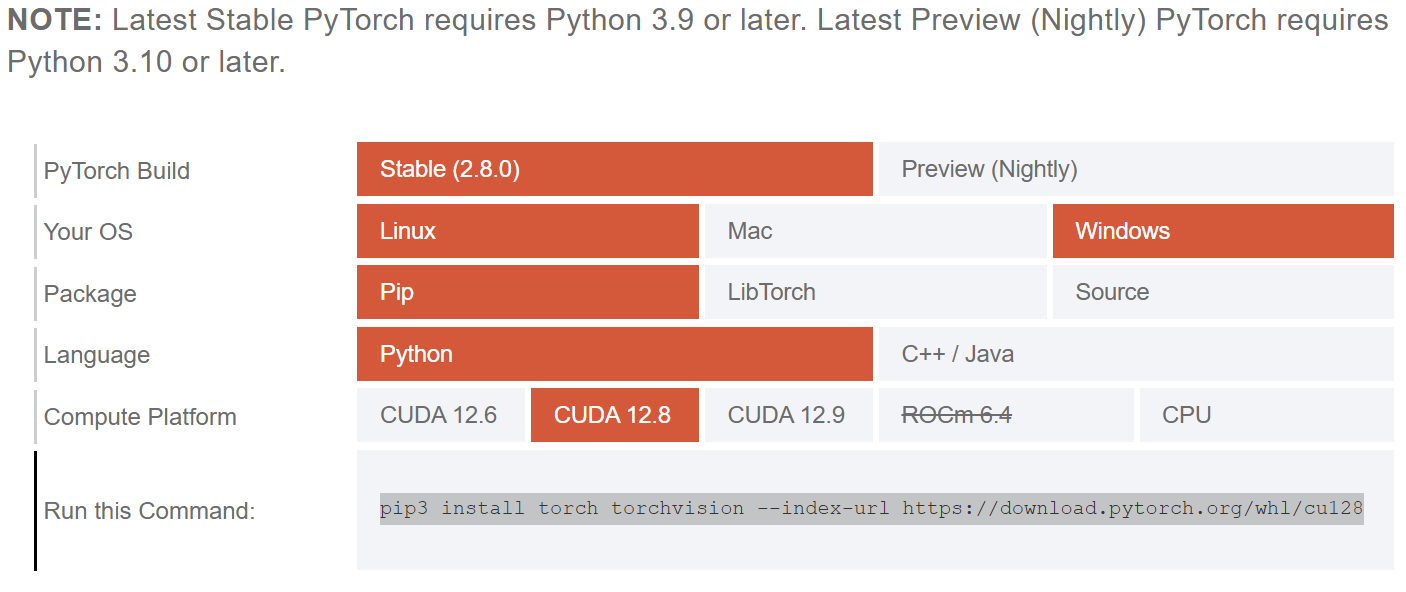This screenshot has height=592, width=1406.
Task: Choose Linux as your OS
Action: click(x=527, y=231)
